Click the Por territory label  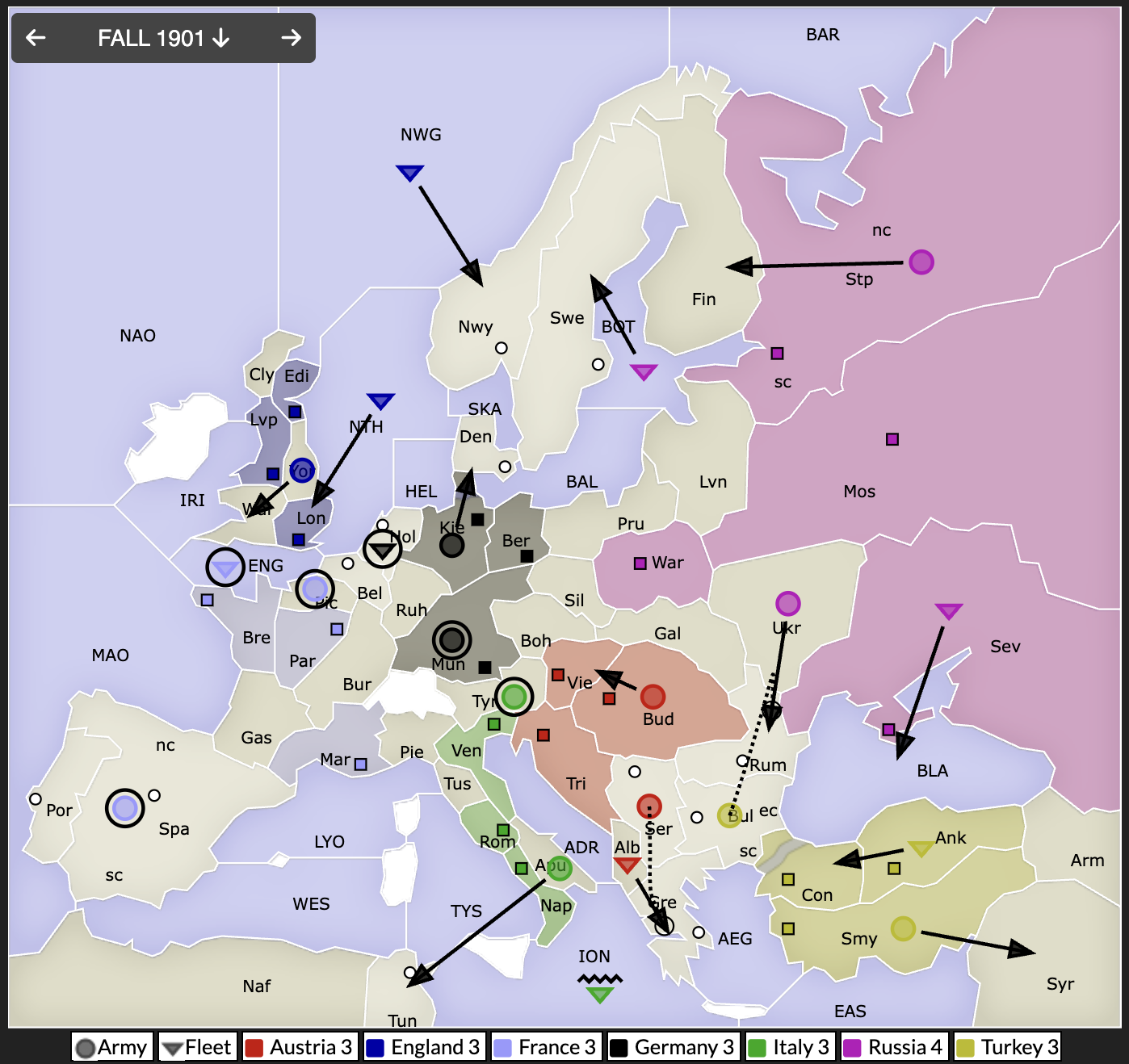[x=59, y=810]
